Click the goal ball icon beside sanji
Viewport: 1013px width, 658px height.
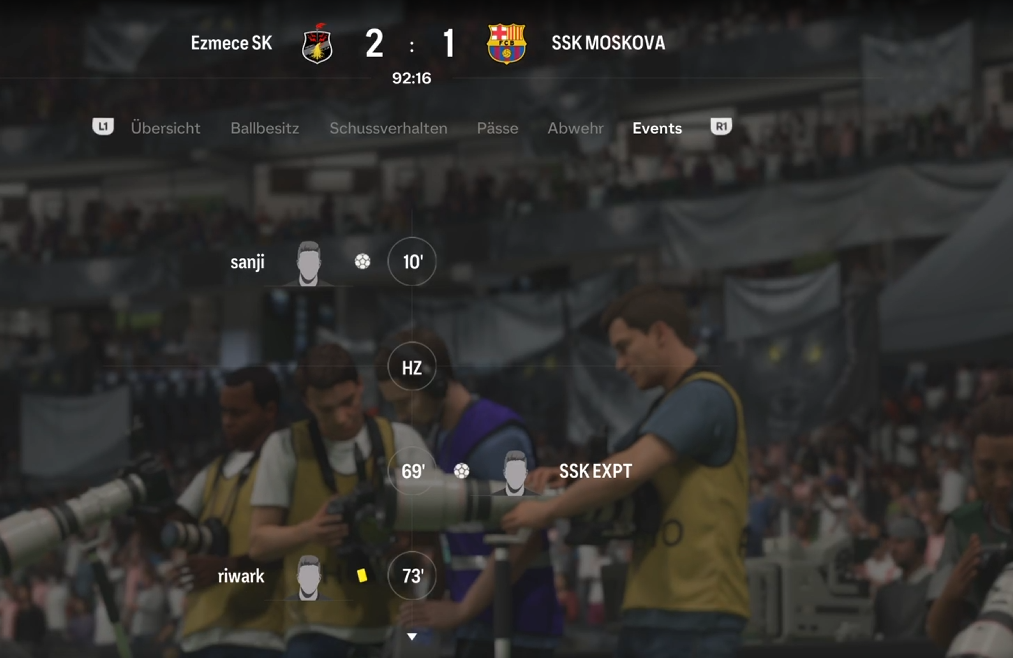tap(362, 262)
